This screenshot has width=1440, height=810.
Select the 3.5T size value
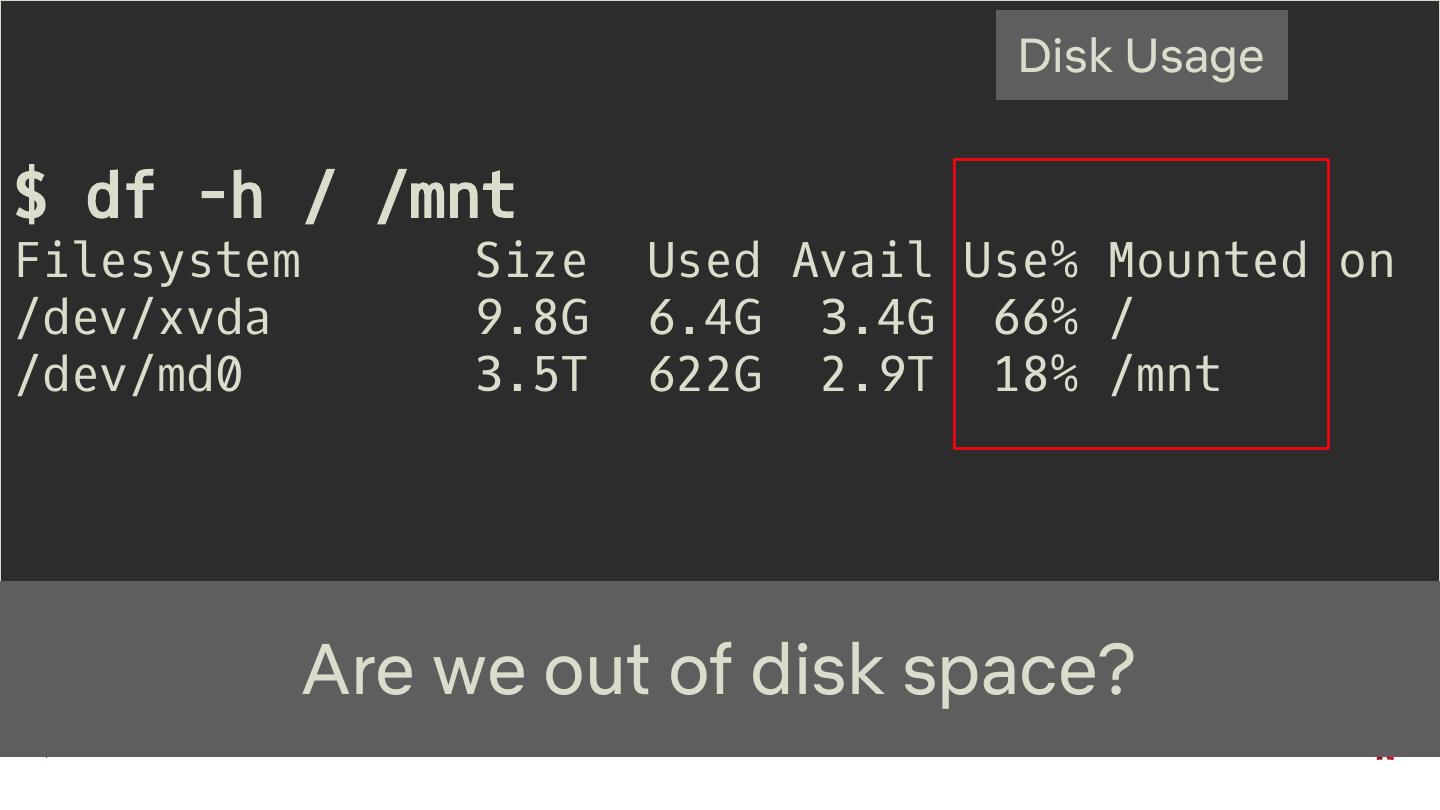point(532,376)
